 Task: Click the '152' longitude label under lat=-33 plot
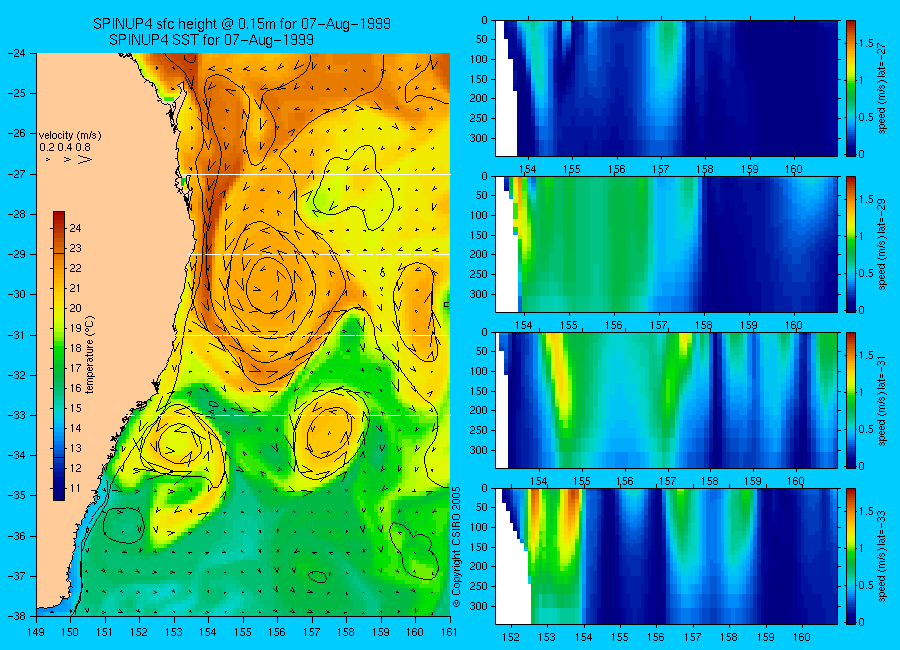pyautogui.click(x=510, y=637)
